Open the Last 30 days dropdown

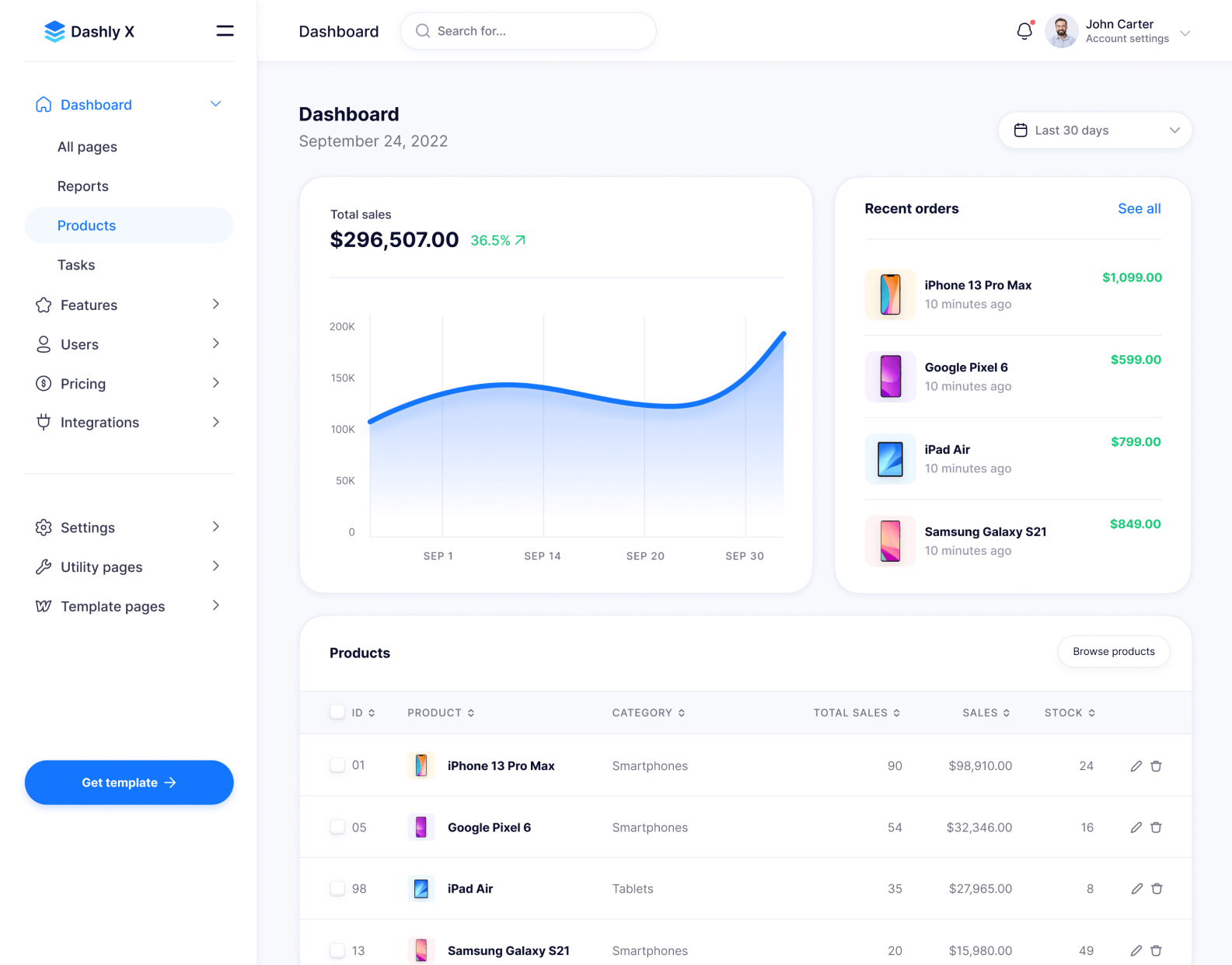(1094, 131)
